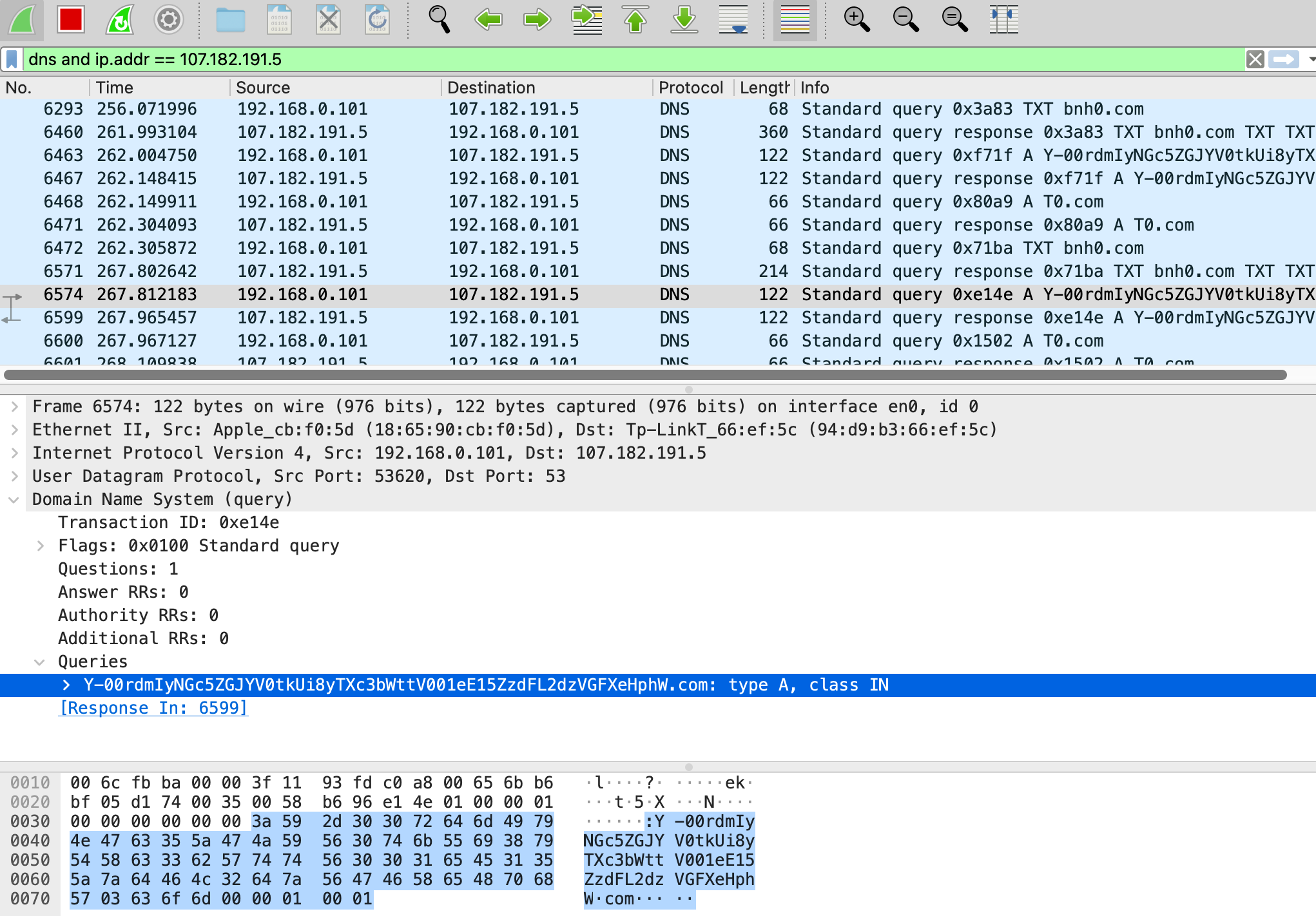Expand the Ethernet II section
Screen dimensions: 1316x916
(x=14, y=430)
